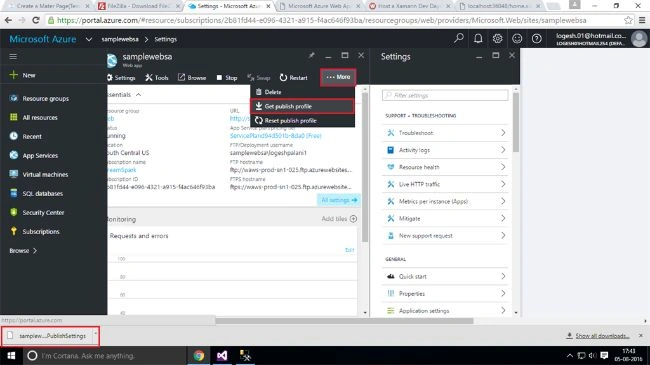
Task: Click the horizontal page scrollbar
Action: tap(344, 321)
